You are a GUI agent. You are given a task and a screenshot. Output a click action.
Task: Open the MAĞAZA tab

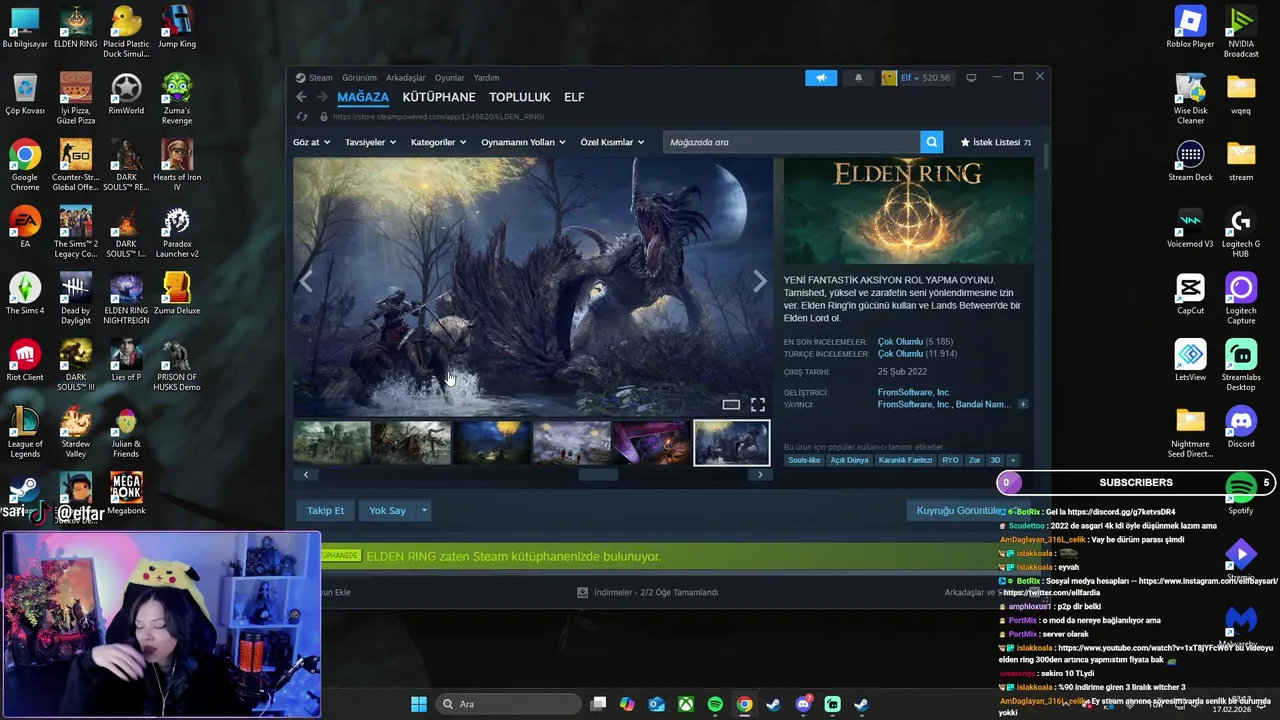[363, 97]
